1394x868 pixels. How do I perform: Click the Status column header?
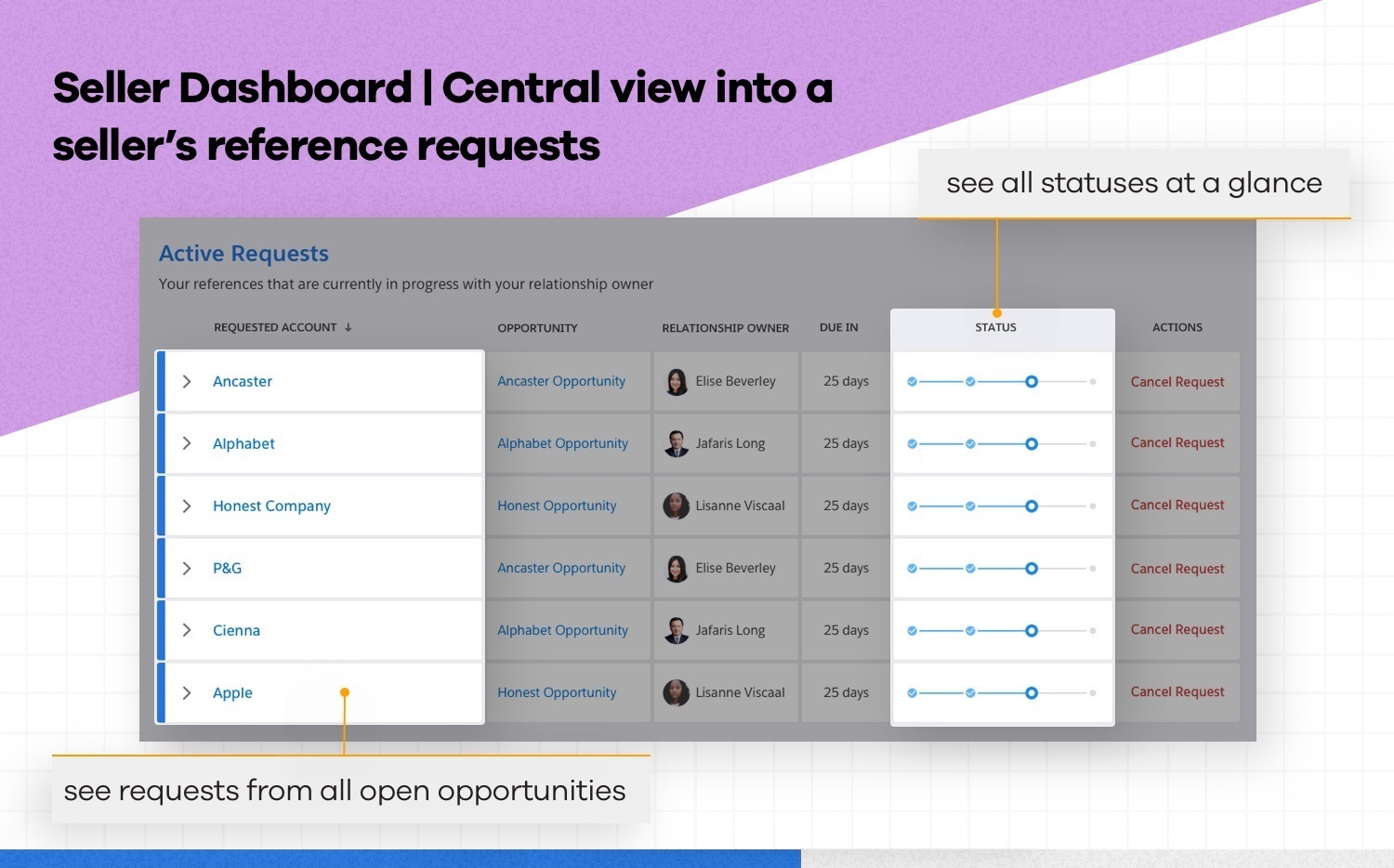pyautogui.click(x=995, y=327)
